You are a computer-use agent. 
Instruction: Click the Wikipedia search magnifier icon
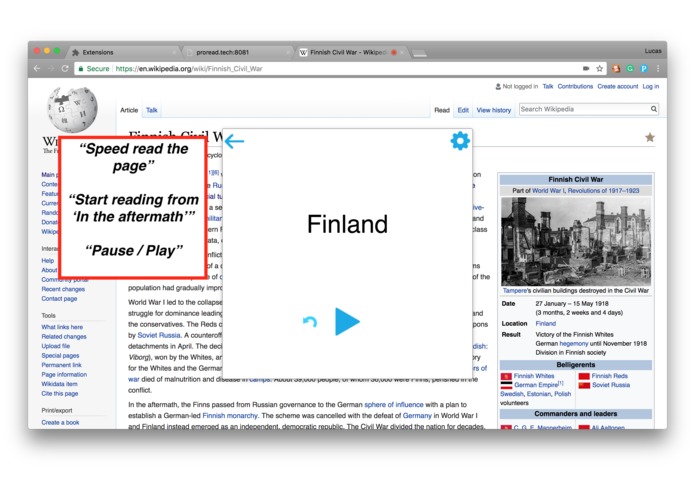pyautogui.click(x=654, y=109)
